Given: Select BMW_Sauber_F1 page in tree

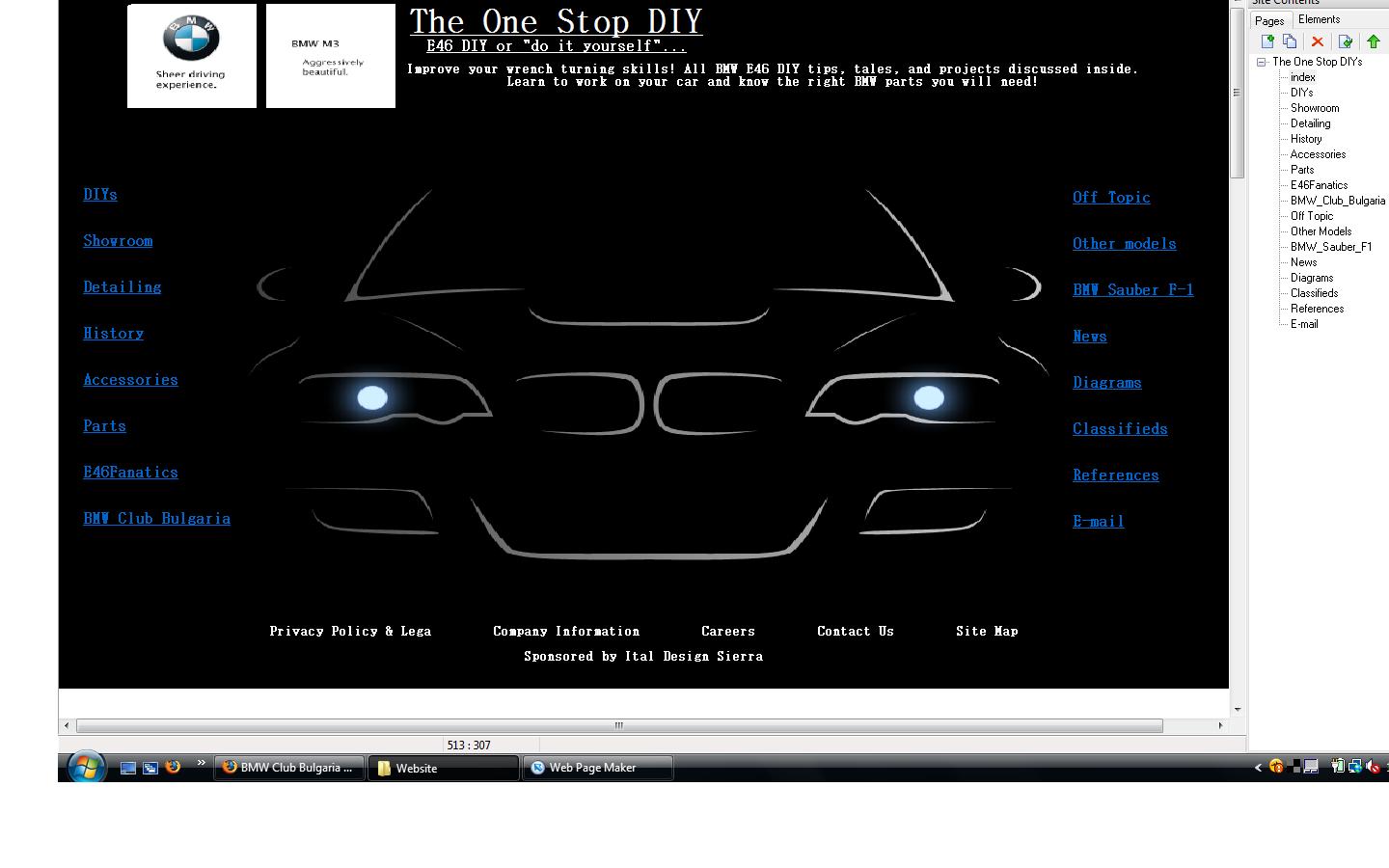Looking at the screenshot, I should coord(1331,247).
